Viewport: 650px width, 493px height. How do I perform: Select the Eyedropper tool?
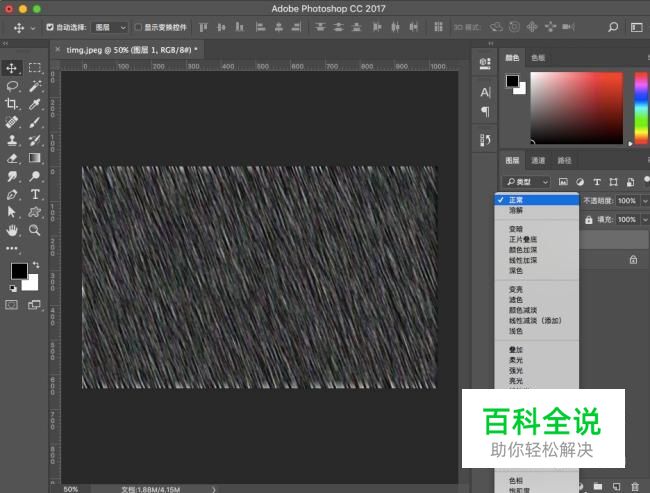click(35, 104)
